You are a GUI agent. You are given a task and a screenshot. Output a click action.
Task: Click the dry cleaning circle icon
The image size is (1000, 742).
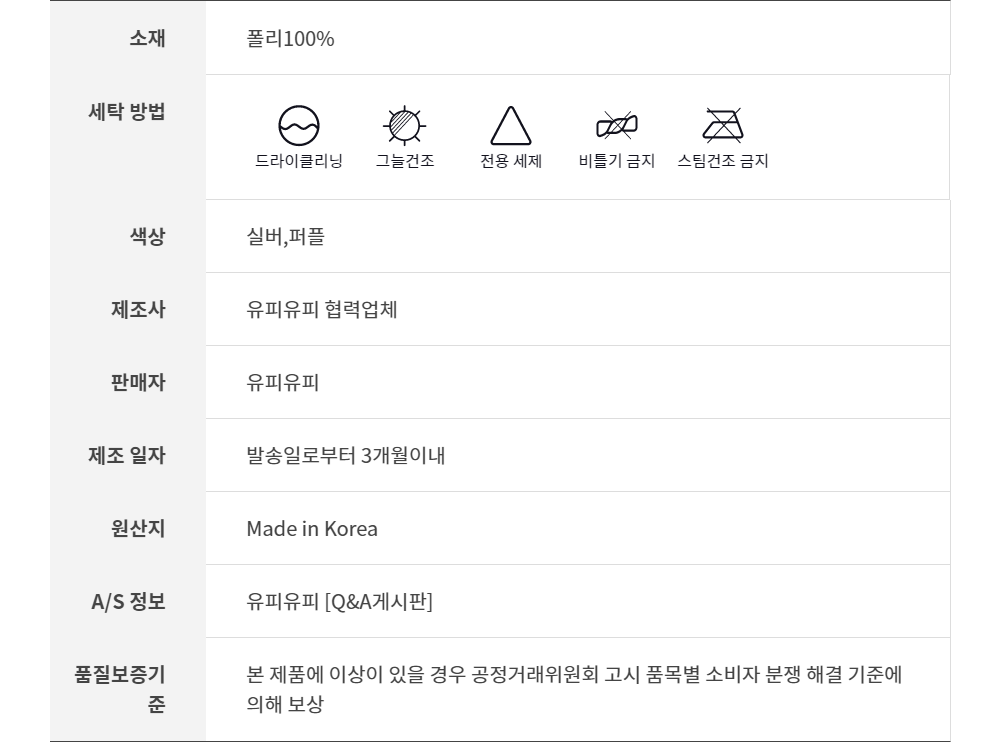coord(298,126)
